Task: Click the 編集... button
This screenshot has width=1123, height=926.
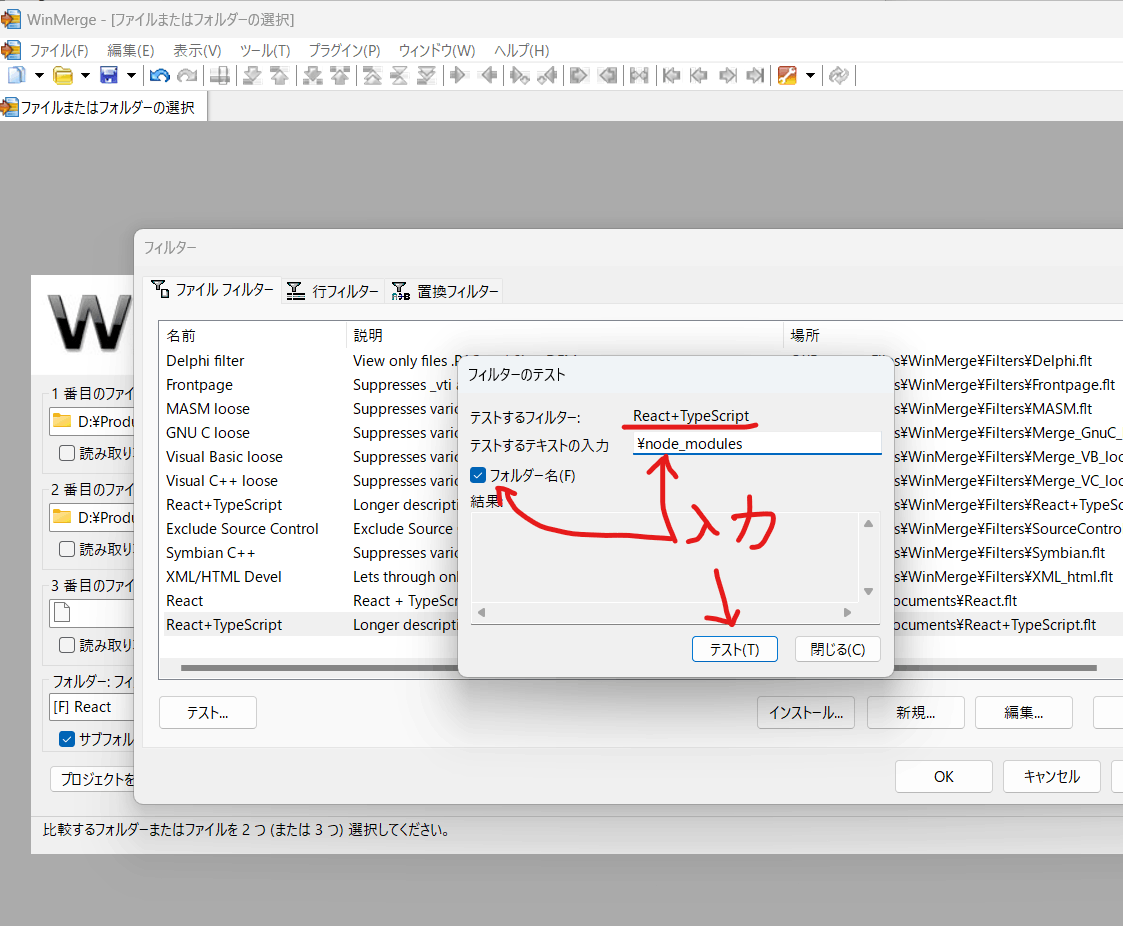Action: click(1023, 713)
